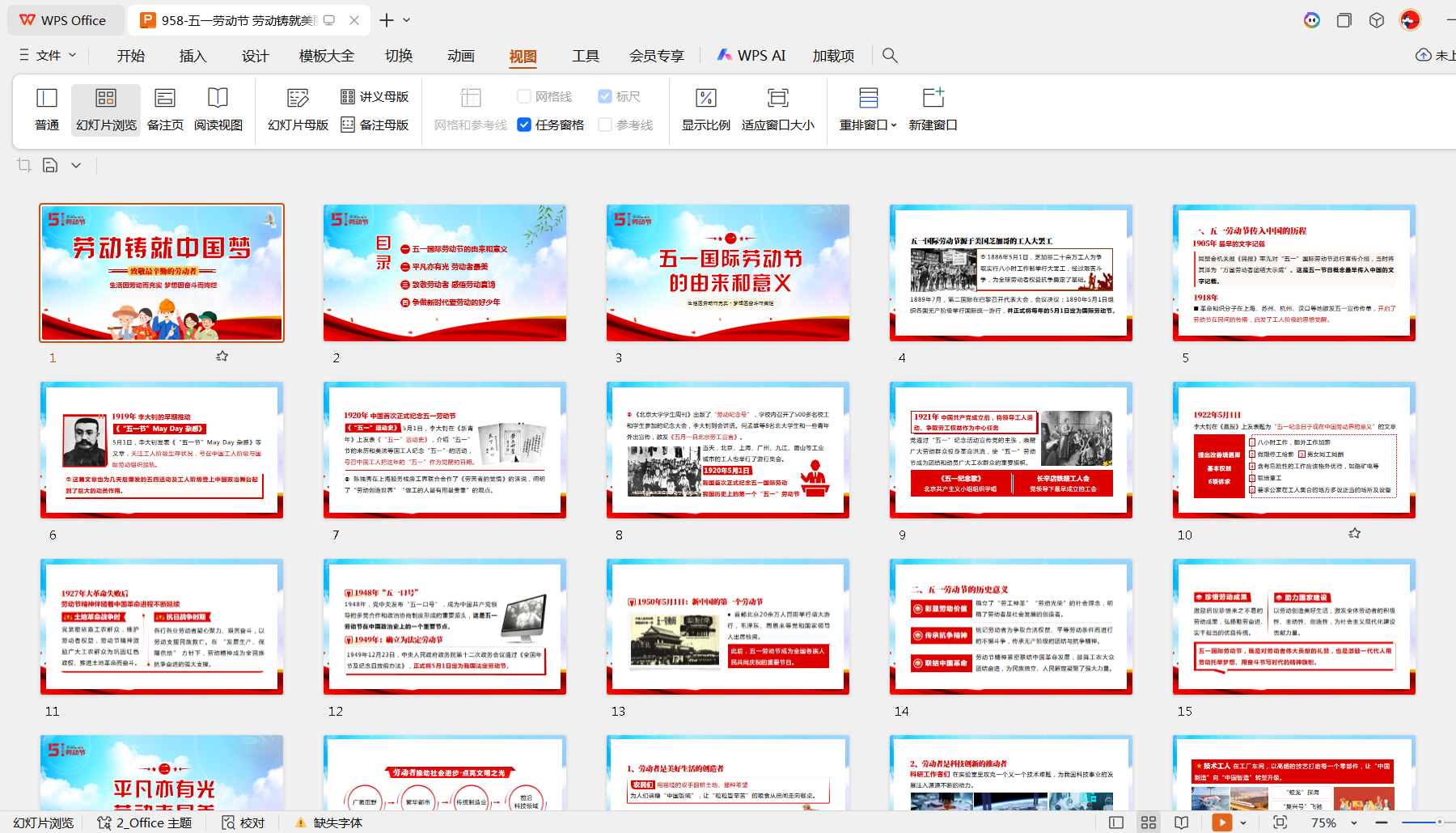The width and height of the screenshot is (1456, 833).
Task: Select slide 1 thumbnail 劳动铸就中国梦
Action: tap(162, 273)
